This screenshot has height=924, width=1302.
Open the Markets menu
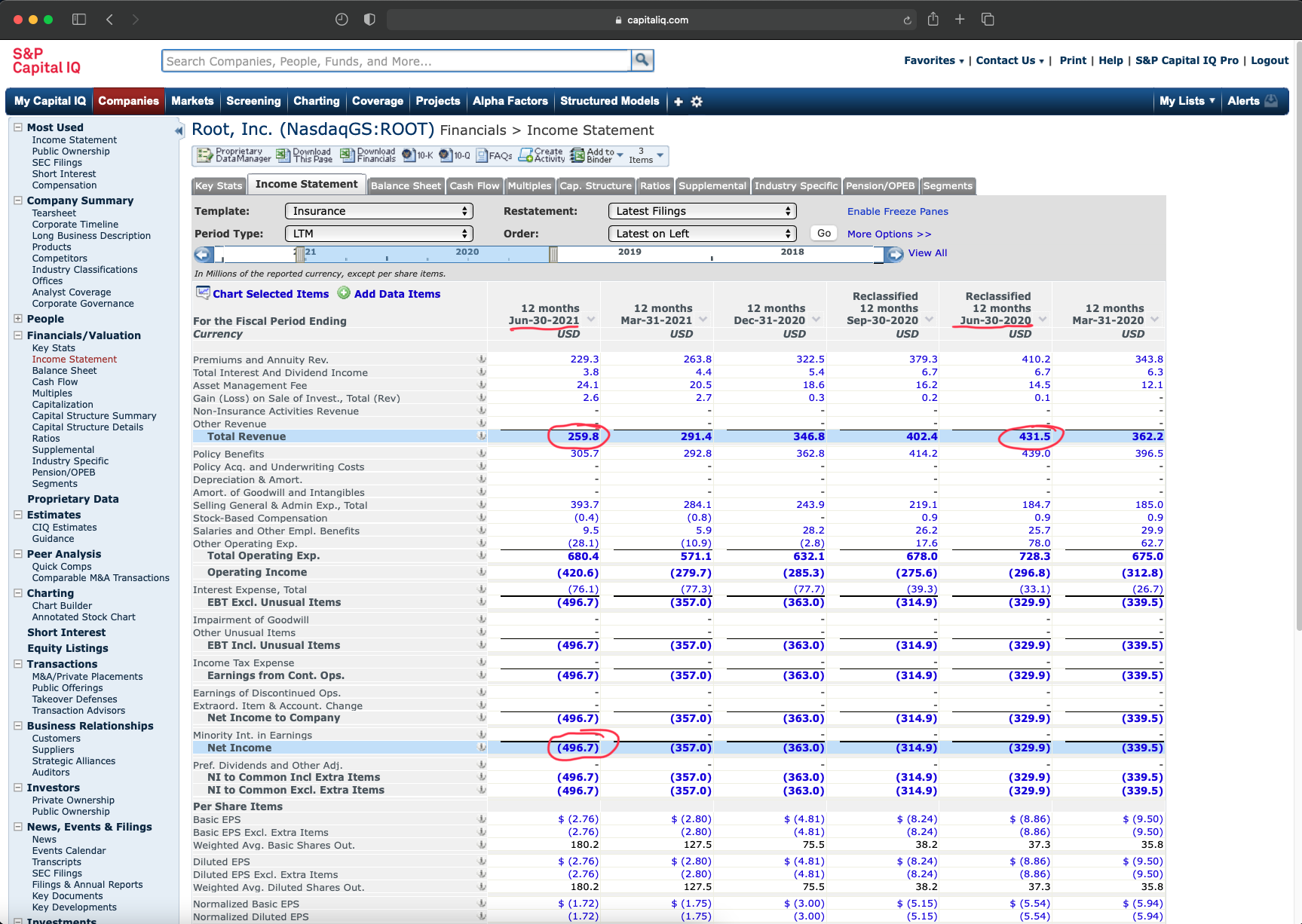[x=192, y=101]
